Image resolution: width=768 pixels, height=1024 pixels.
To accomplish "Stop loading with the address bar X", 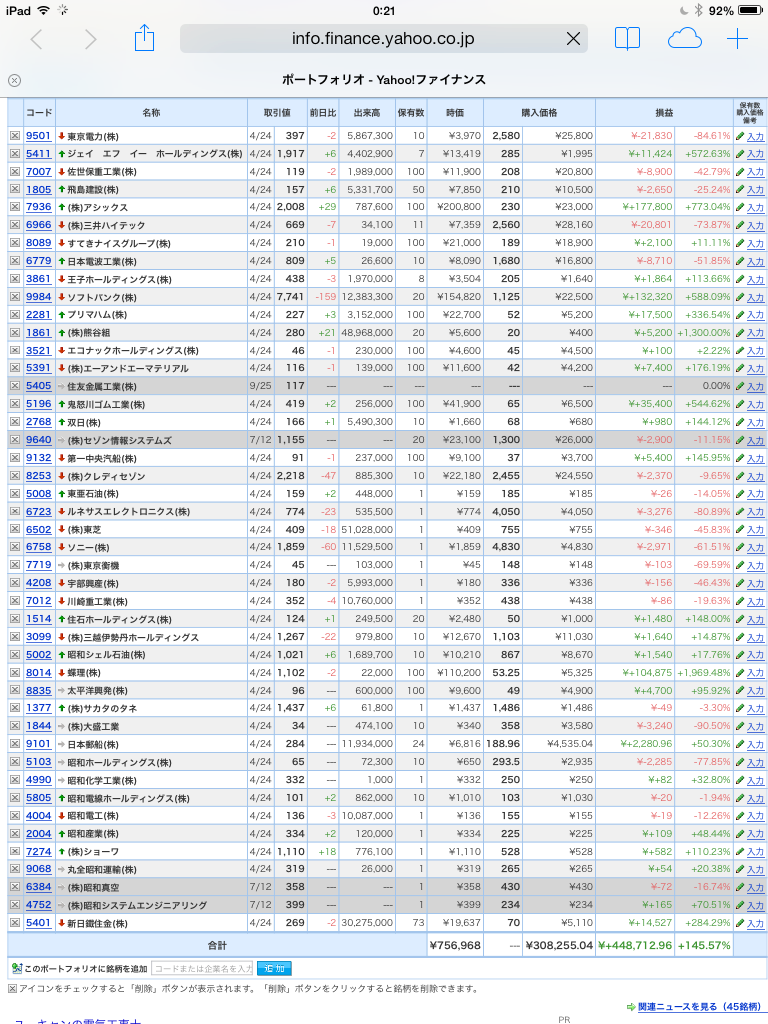I will pyautogui.click(x=573, y=39).
